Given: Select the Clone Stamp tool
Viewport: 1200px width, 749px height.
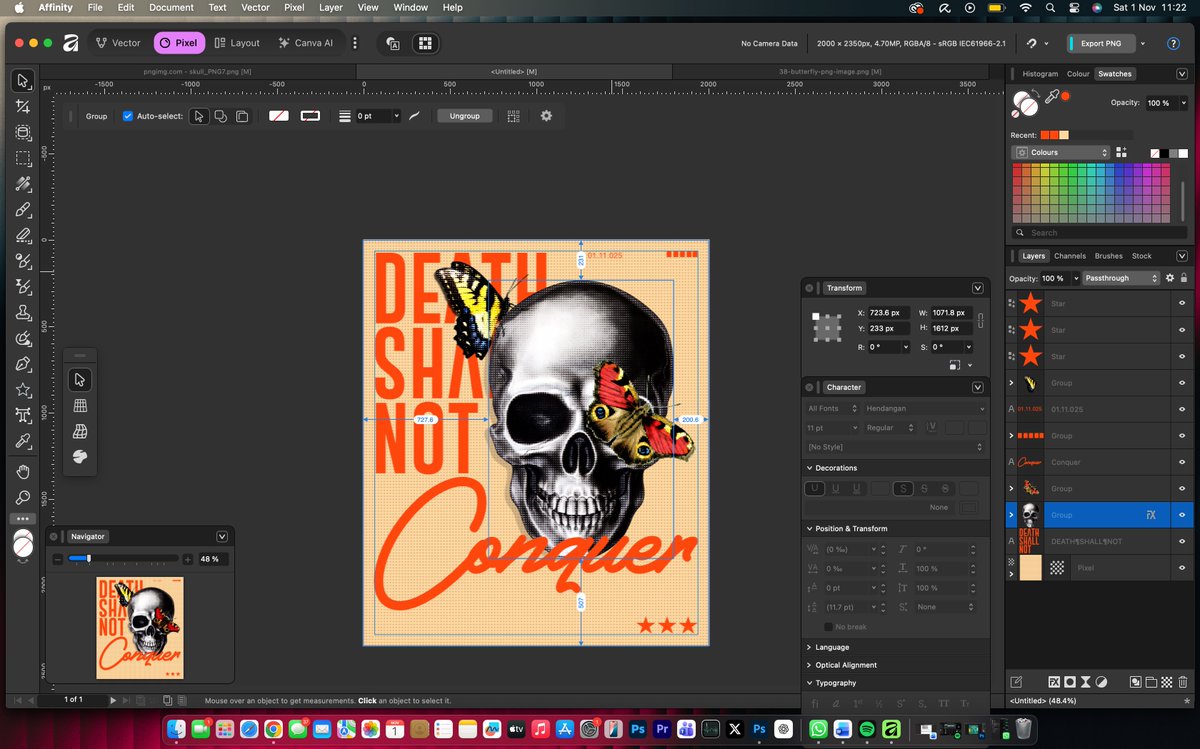Looking at the screenshot, I should pyautogui.click(x=22, y=311).
